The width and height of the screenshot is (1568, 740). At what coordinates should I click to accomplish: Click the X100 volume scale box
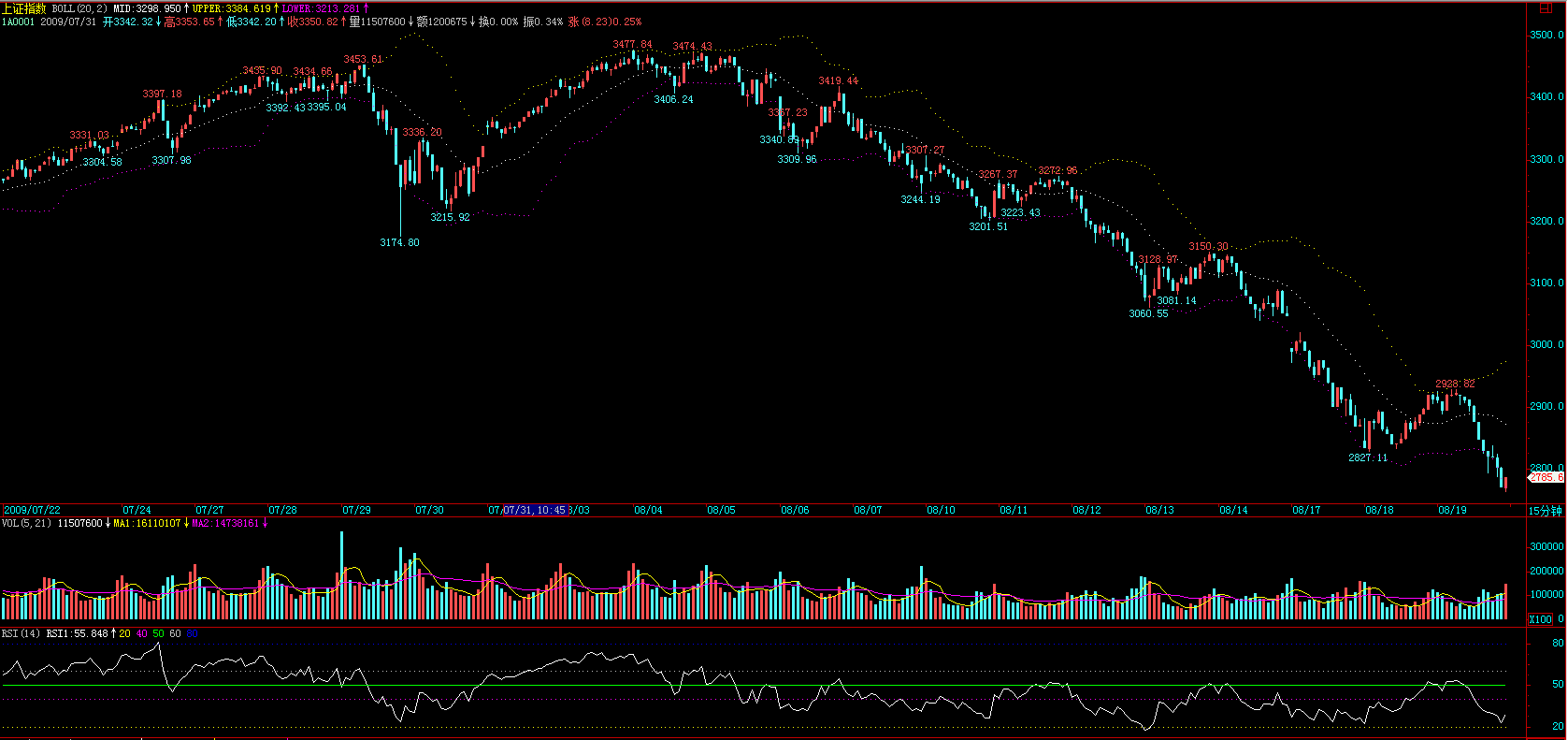(x=1540, y=619)
